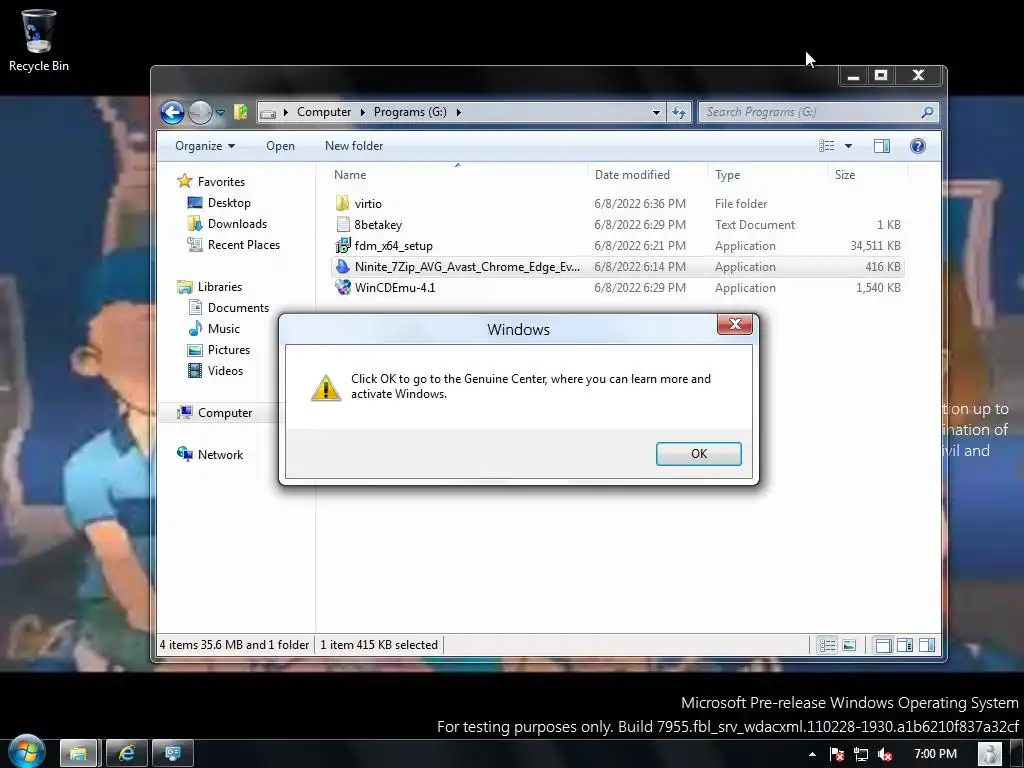Select Desktop under Favorites
This screenshot has height=768, width=1024.
click(229, 202)
